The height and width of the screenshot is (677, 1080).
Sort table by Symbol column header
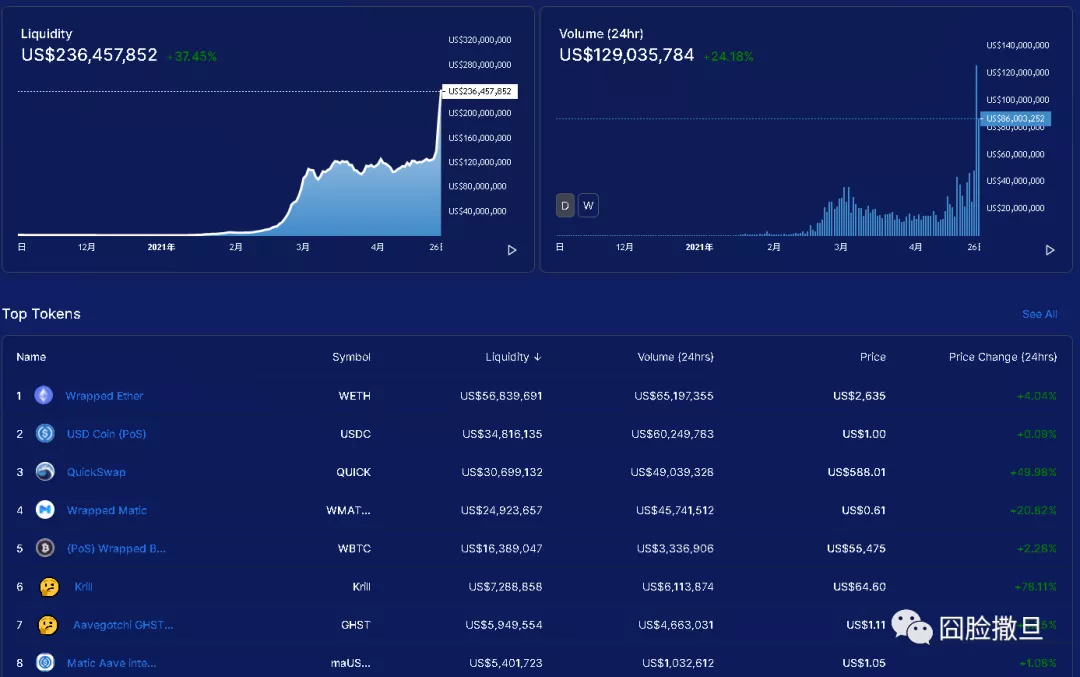click(x=351, y=357)
